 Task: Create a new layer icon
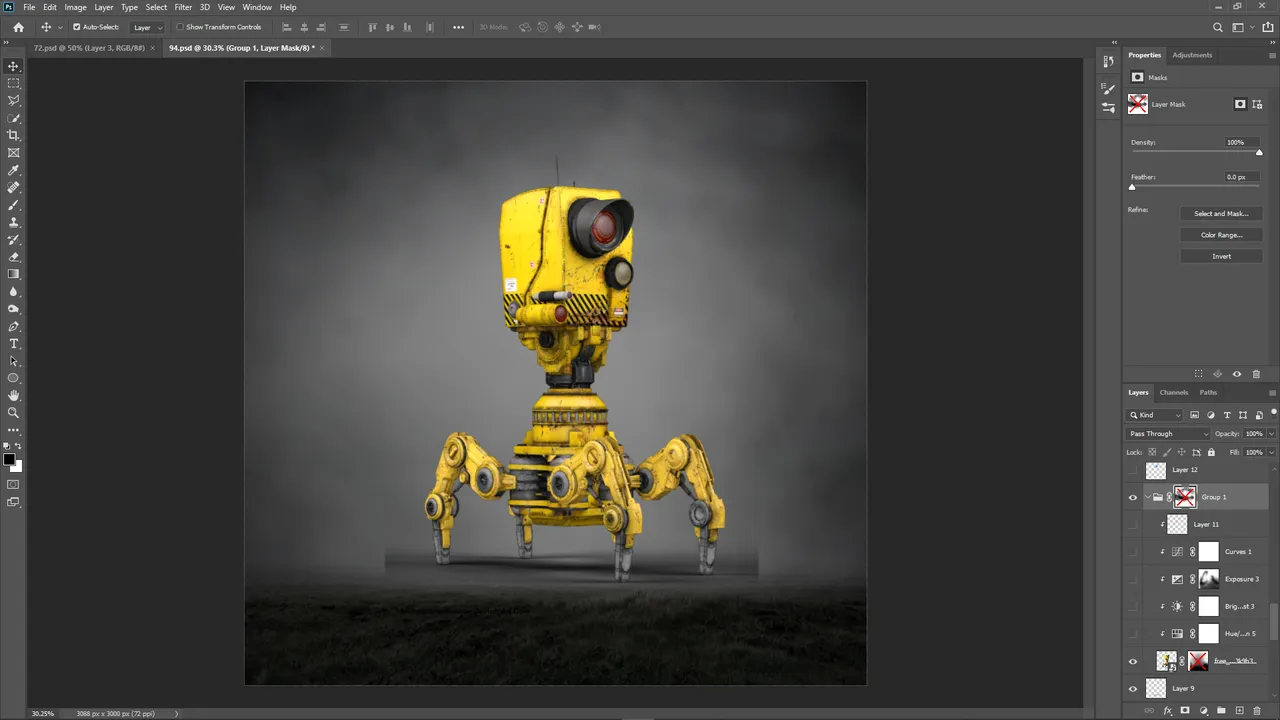pyautogui.click(x=1239, y=711)
